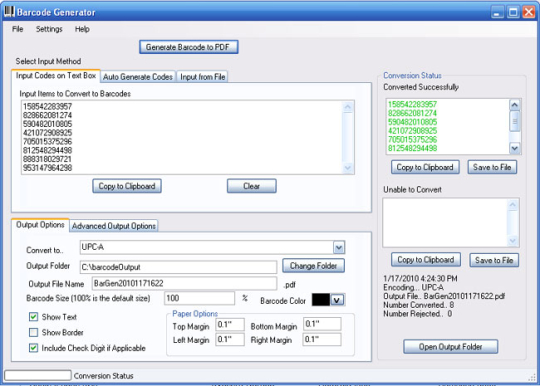Screen dimensions: 540x386
Task: Click the Open Output Folder button
Action: [450, 347]
